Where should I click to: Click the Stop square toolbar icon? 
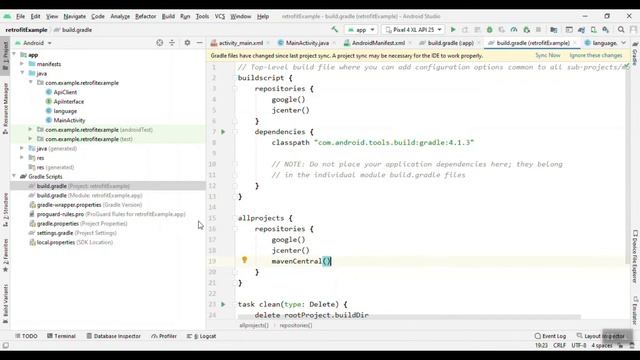538,30
